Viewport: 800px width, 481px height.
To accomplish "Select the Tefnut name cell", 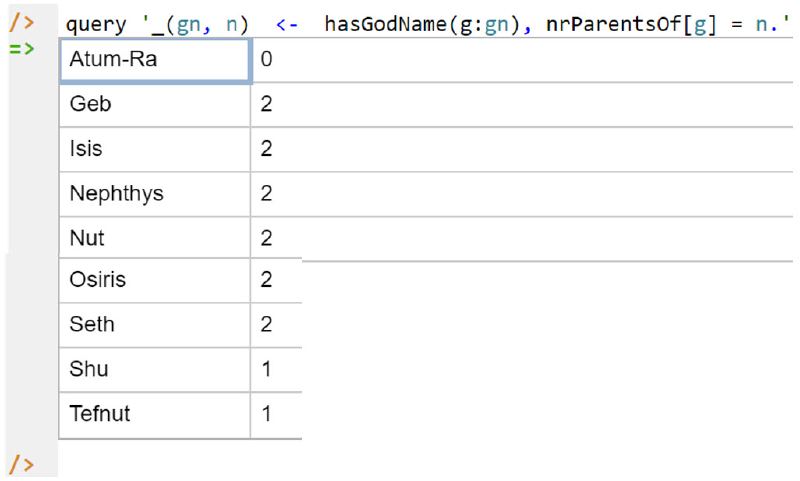I will point(155,415).
